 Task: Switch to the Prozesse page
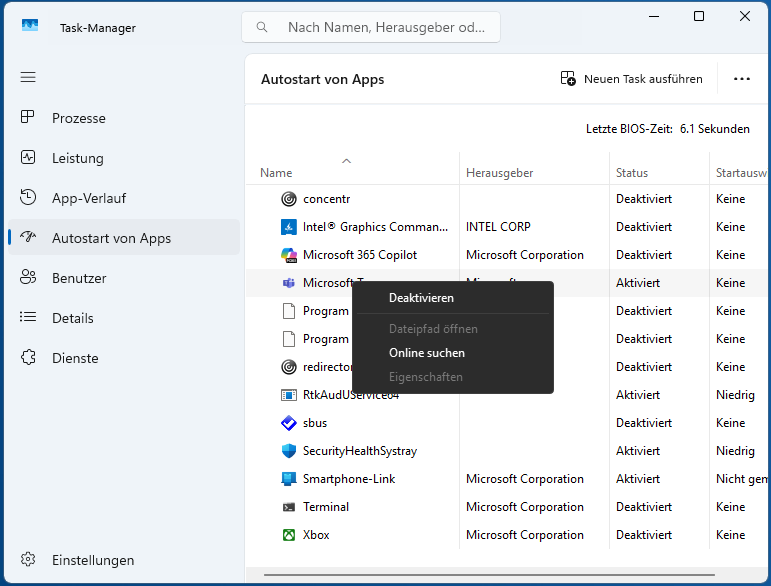(x=124, y=117)
